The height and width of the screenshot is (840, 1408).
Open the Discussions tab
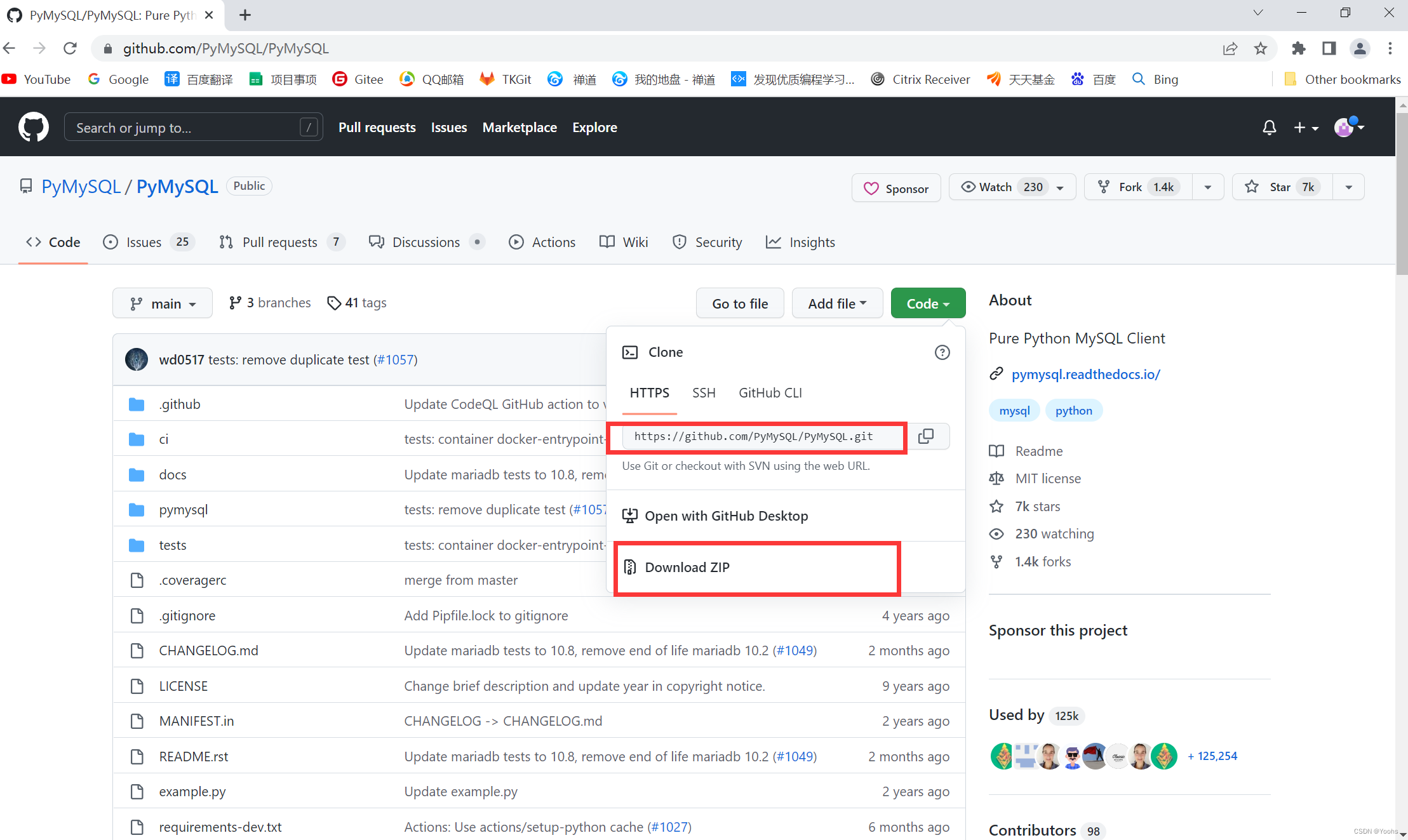point(426,242)
